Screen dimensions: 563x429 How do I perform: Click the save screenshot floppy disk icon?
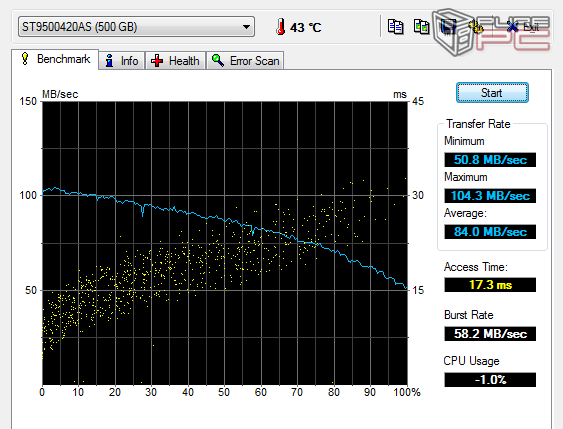[x=448, y=27]
